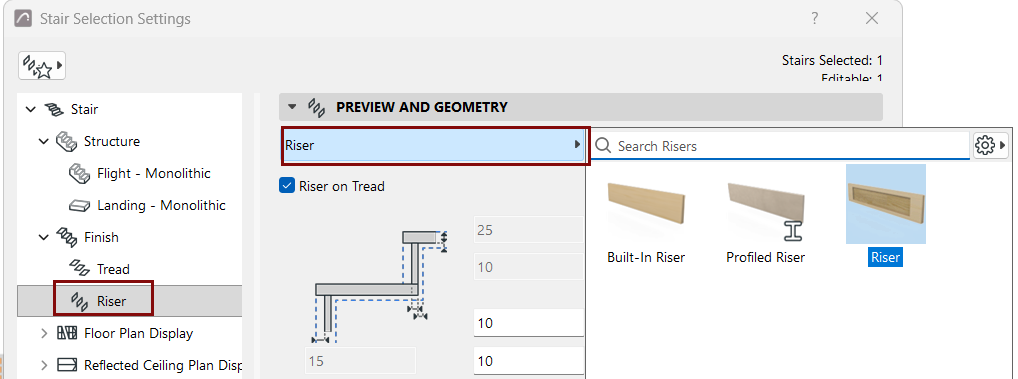Click the Profiled Riser label

(765, 258)
